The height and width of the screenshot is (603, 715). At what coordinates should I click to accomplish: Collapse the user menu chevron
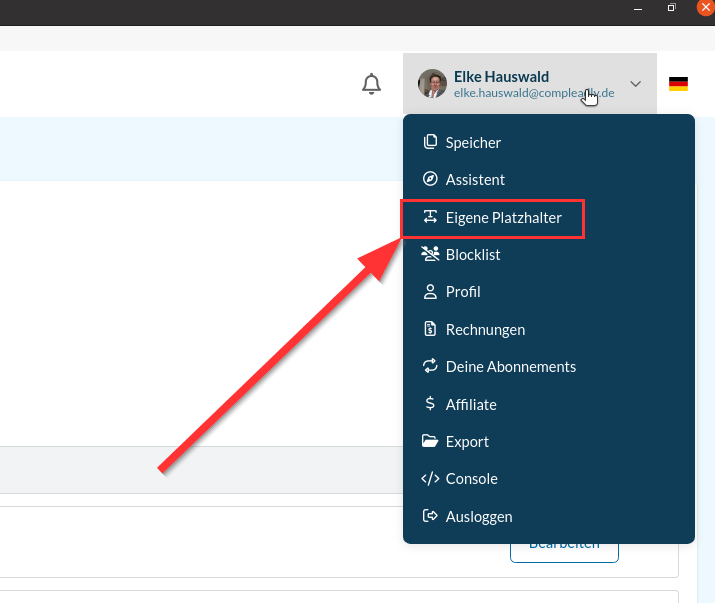635,84
